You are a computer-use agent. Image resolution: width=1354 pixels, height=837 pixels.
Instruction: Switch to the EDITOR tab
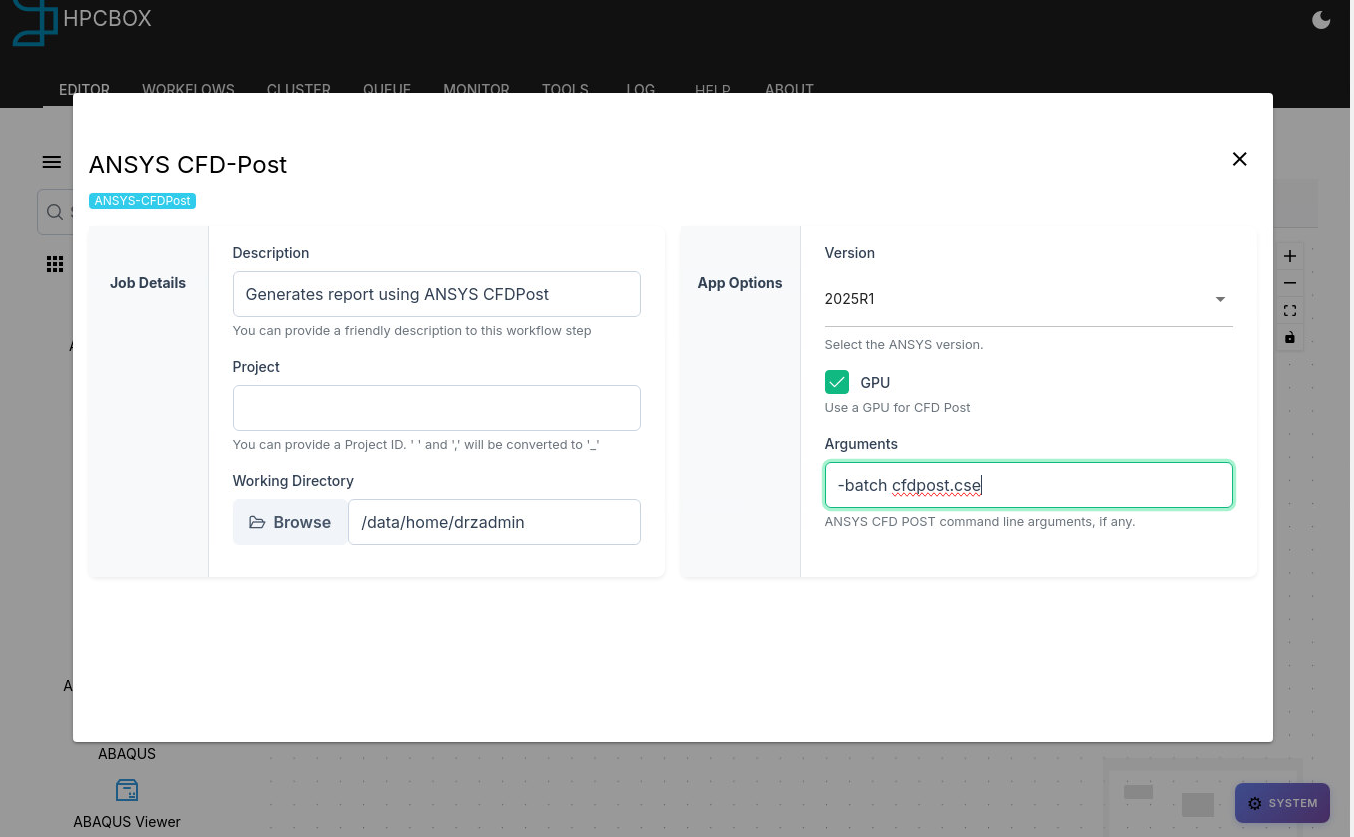84,89
